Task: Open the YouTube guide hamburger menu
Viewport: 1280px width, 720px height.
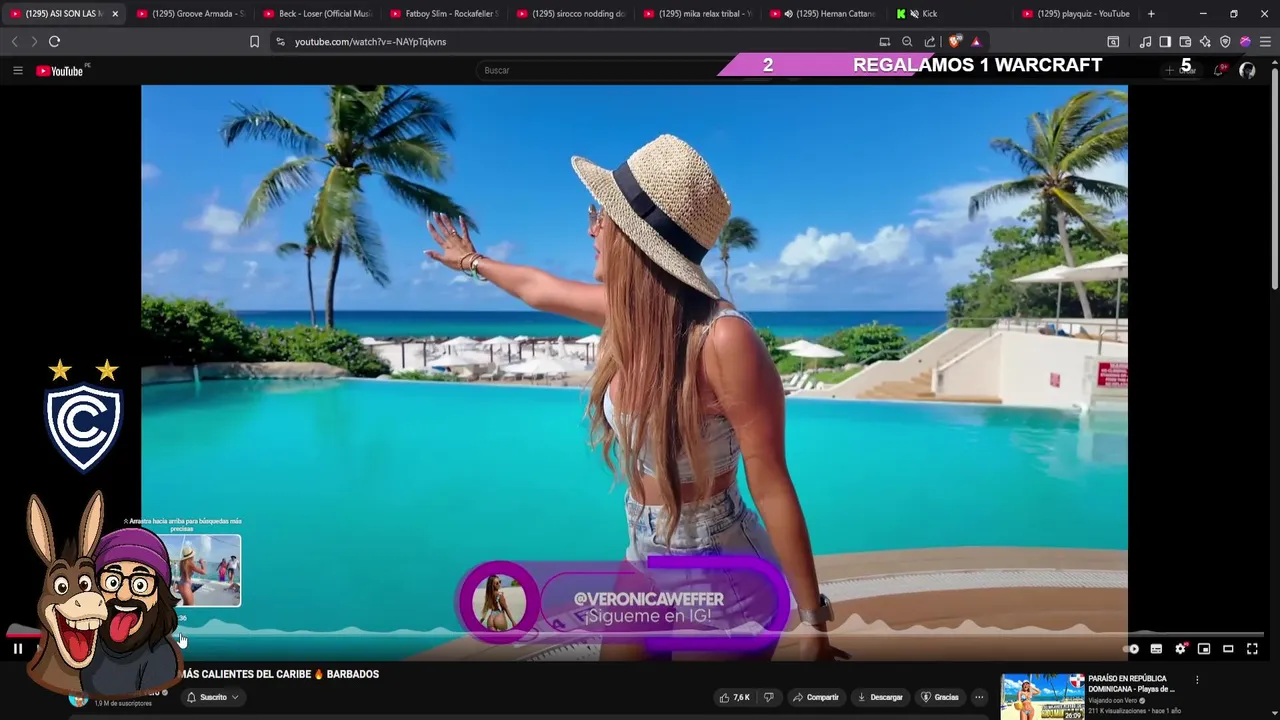Action: pyautogui.click(x=17, y=70)
